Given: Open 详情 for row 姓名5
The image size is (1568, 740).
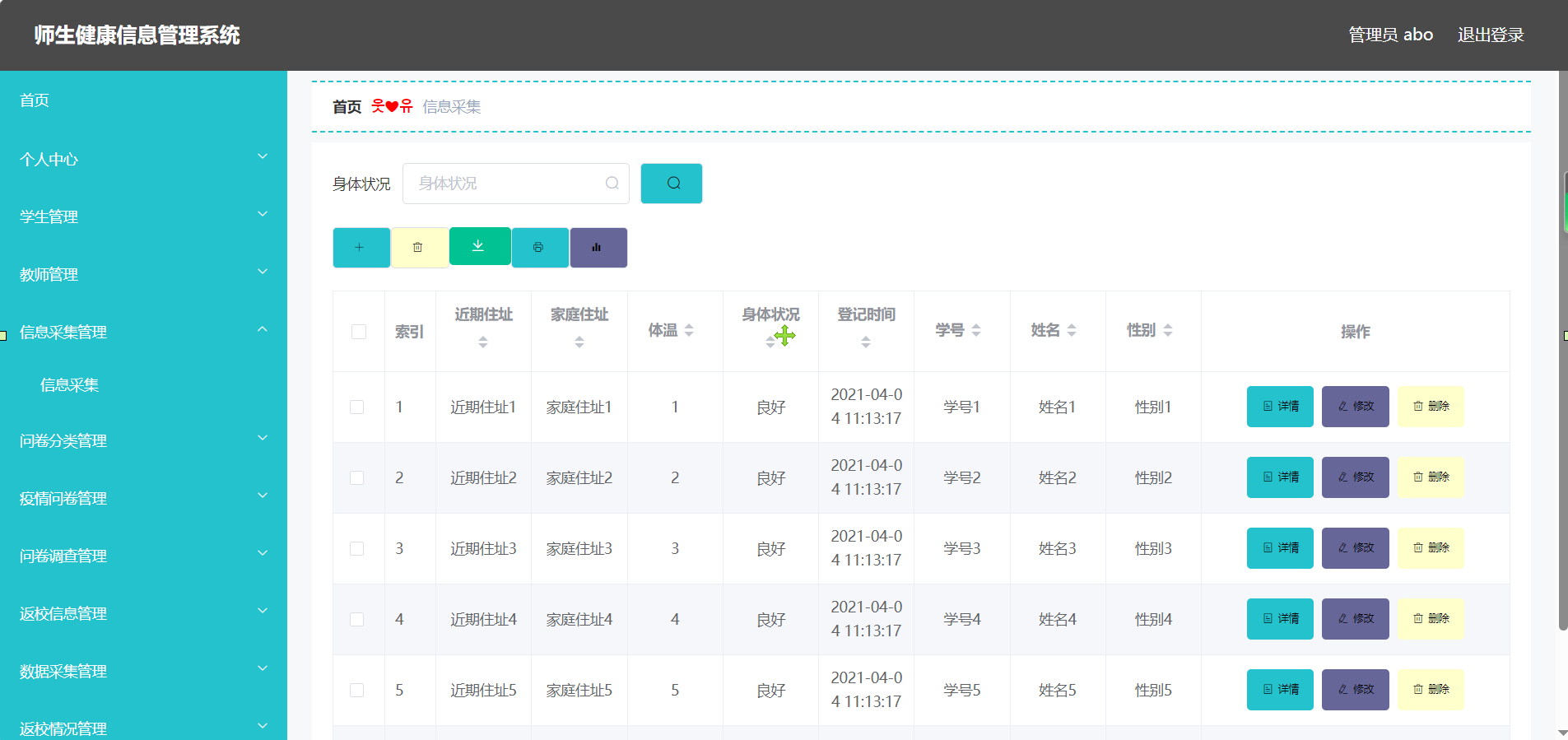Looking at the screenshot, I should click(x=1280, y=690).
